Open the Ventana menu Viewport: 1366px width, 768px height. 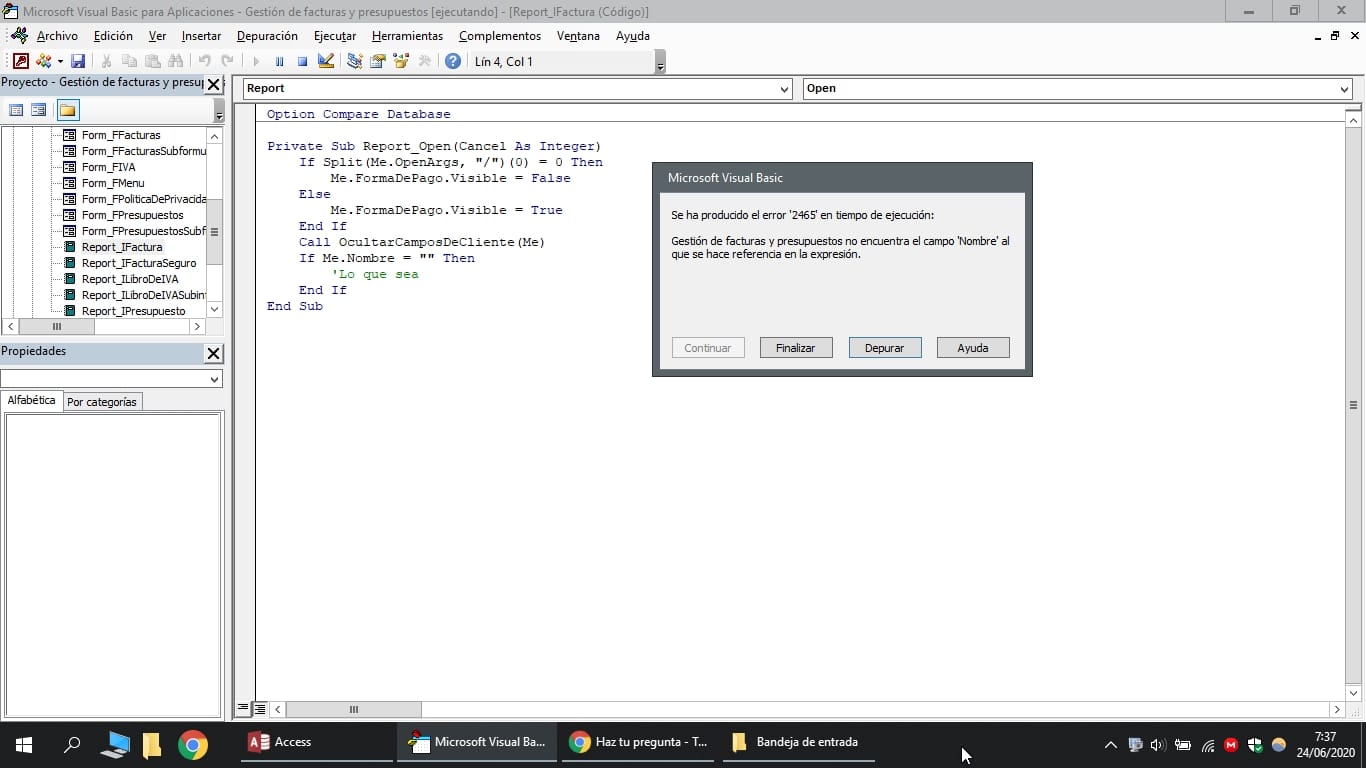pyautogui.click(x=578, y=36)
